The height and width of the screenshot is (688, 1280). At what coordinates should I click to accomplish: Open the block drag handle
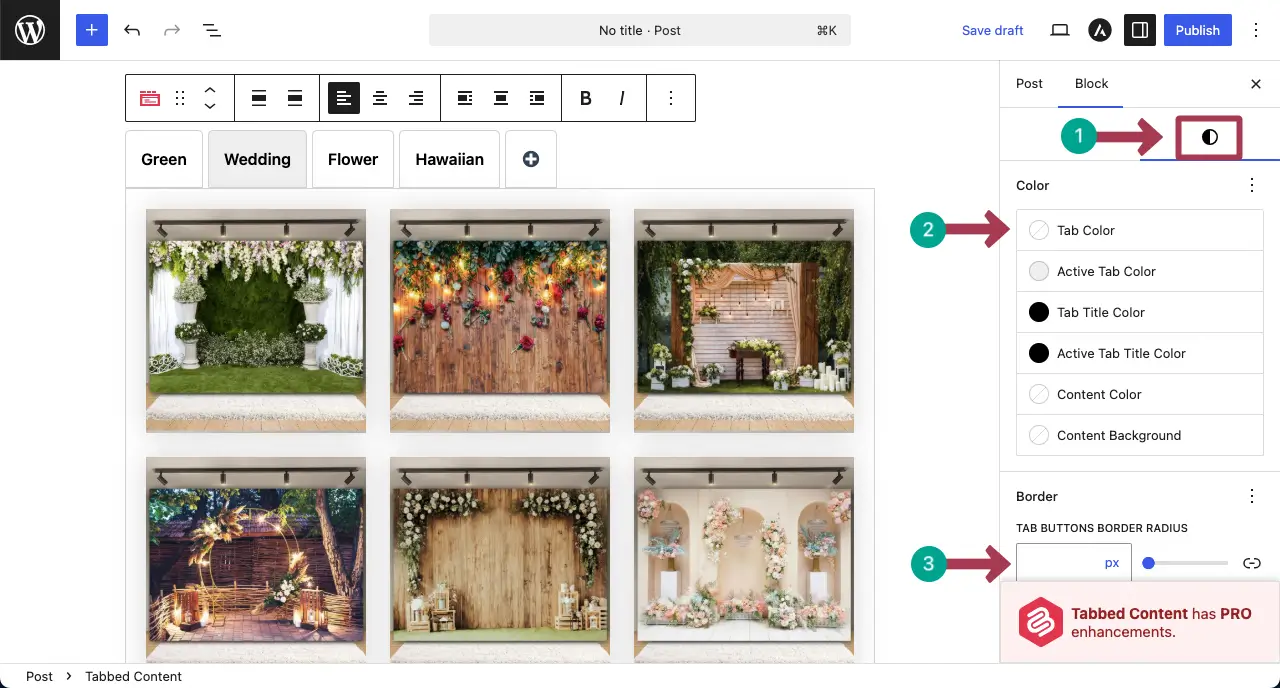pos(180,98)
